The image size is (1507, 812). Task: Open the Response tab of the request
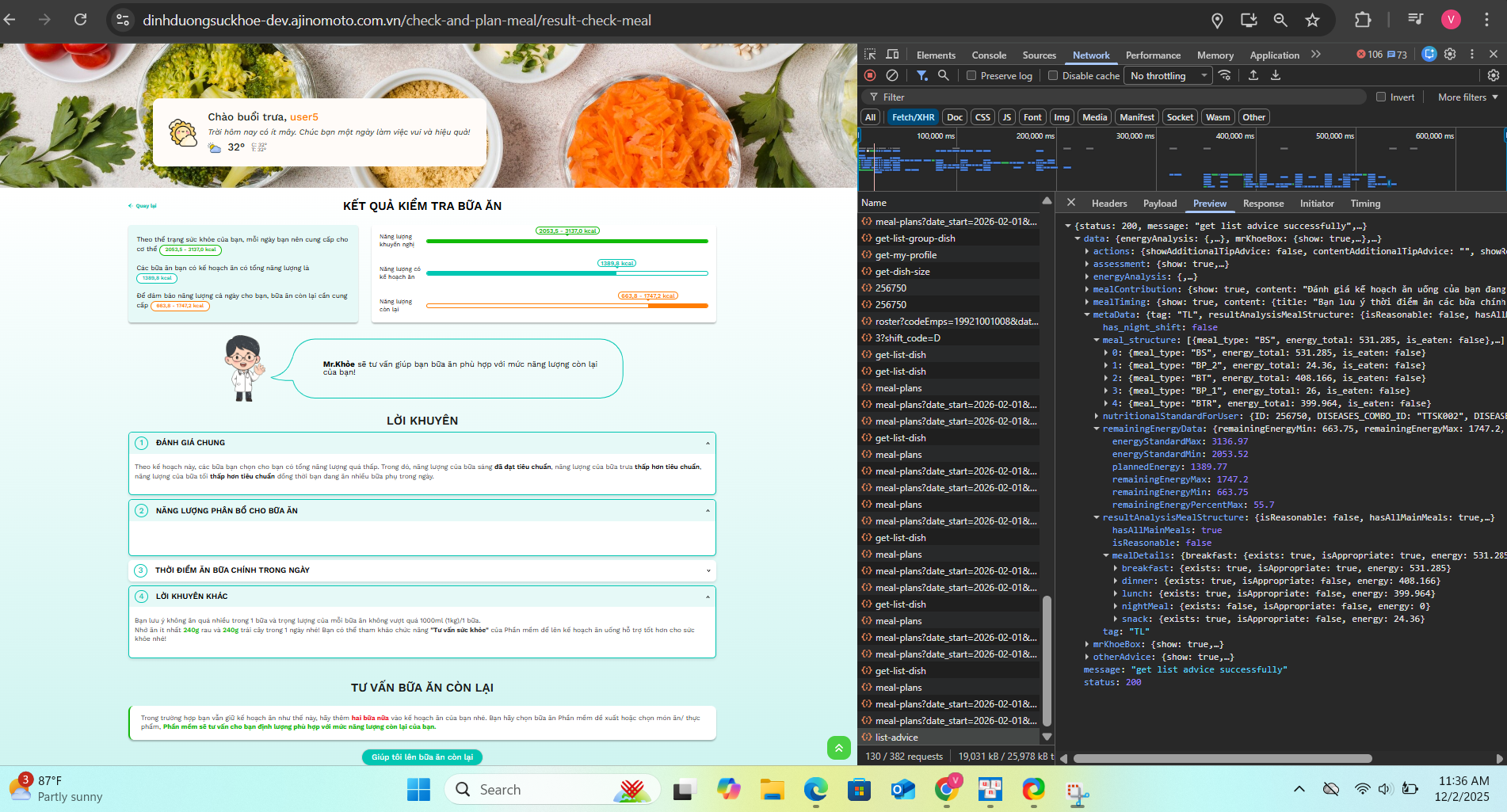(x=1263, y=204)
